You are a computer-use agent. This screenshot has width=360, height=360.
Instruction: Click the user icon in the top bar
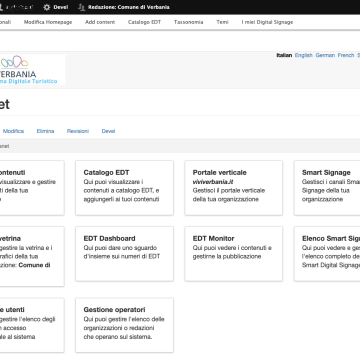[2, 7]
